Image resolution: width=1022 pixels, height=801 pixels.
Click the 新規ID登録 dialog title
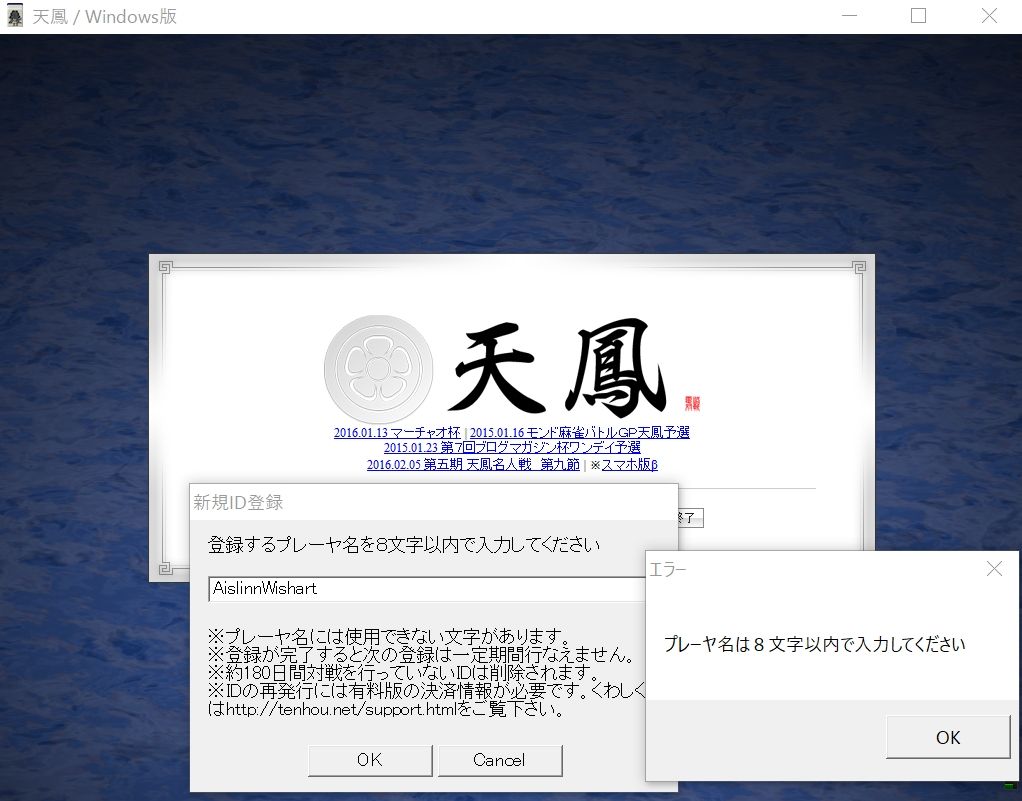(238, 502)
